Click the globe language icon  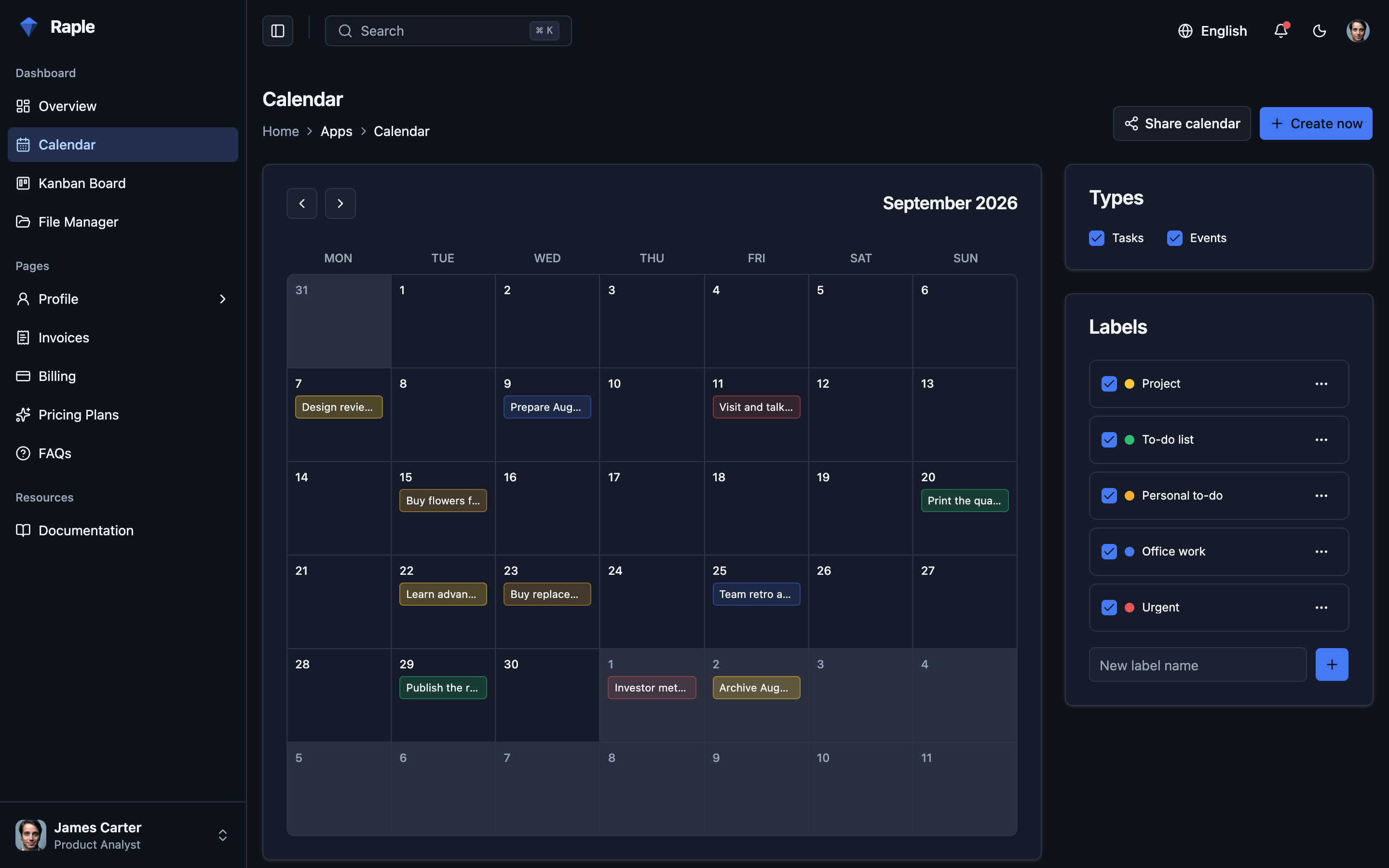click(x=1185, y=31)
